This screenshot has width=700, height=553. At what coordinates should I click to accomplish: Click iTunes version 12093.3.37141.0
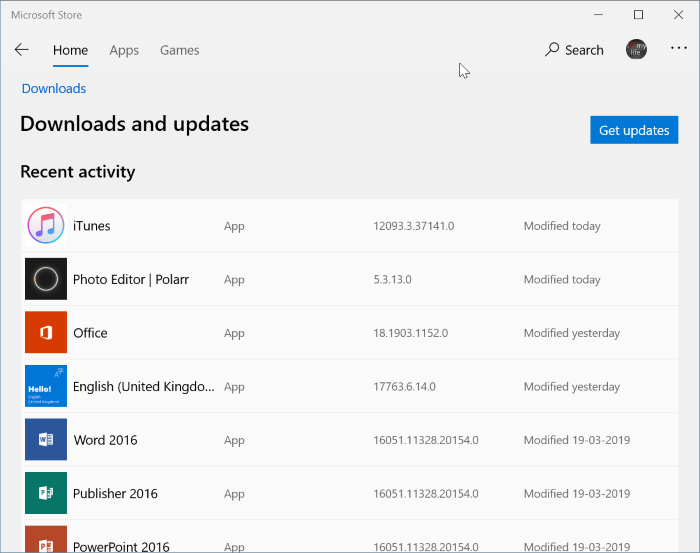coord(414,226)
